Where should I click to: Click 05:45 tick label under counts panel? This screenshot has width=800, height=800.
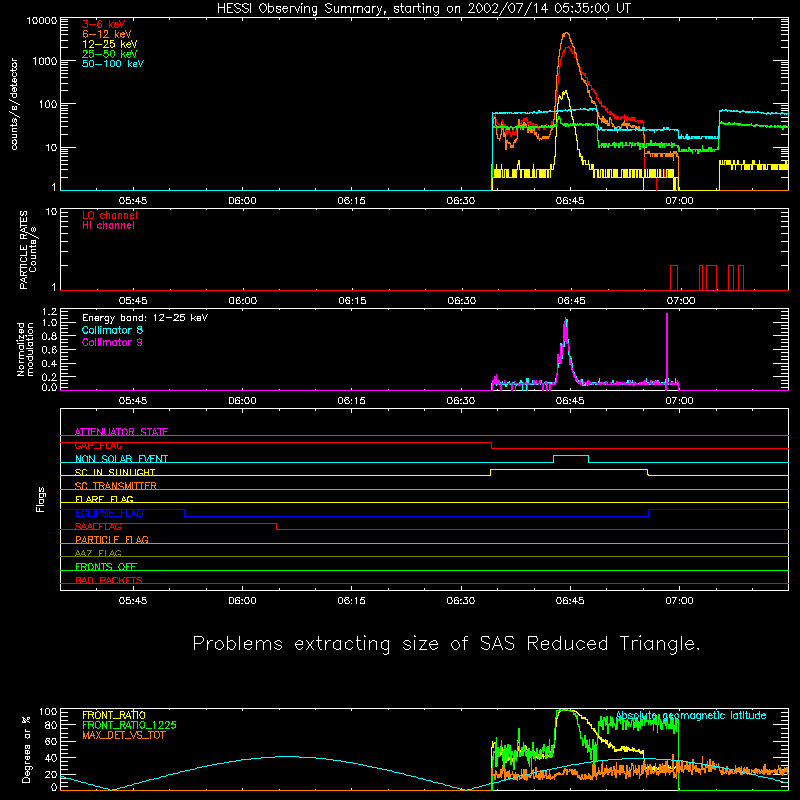coord(133,201)
